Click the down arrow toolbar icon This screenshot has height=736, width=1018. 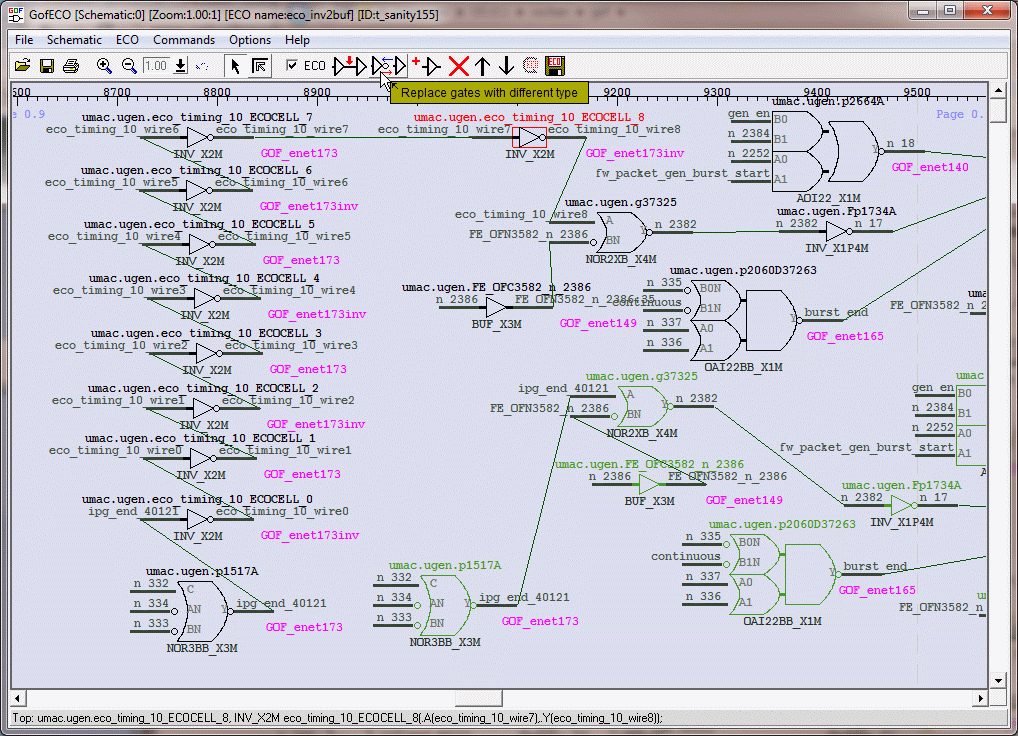tap(506, 66)
